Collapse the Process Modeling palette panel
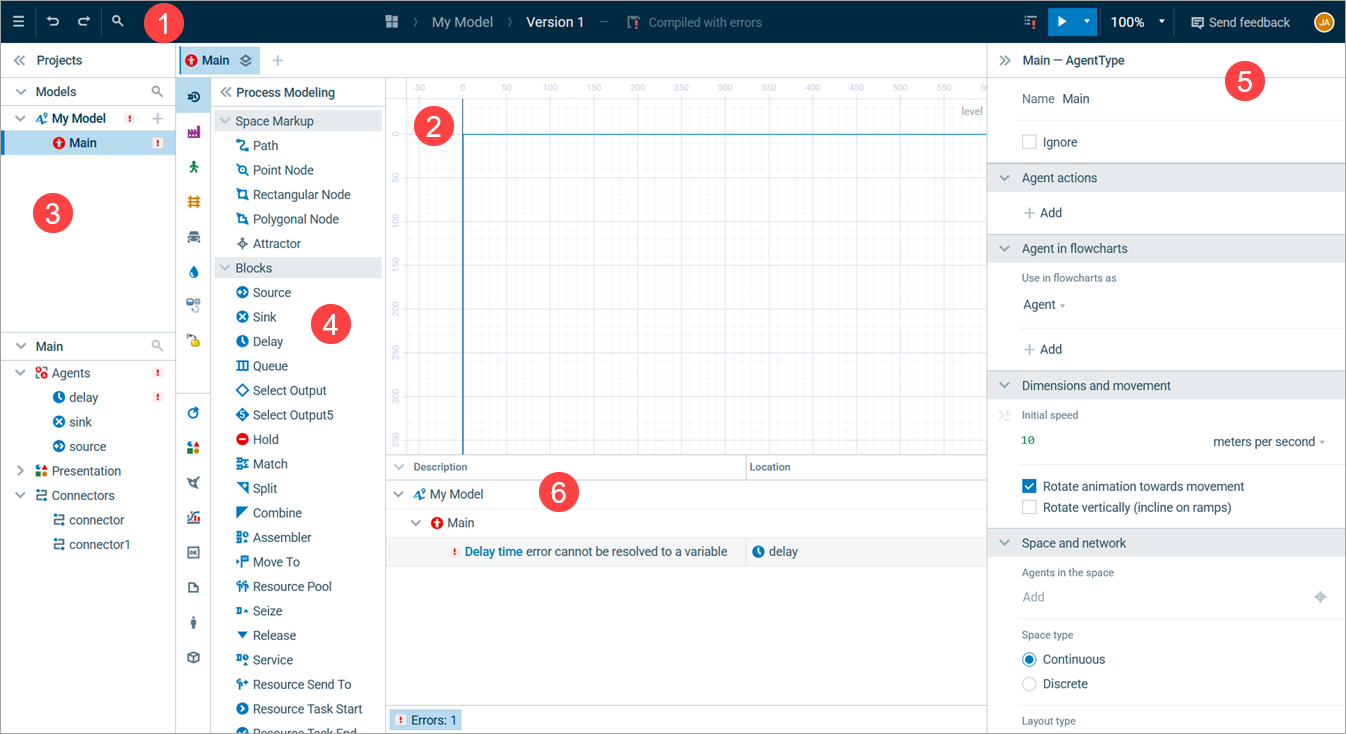 click(x=226, y=93)
